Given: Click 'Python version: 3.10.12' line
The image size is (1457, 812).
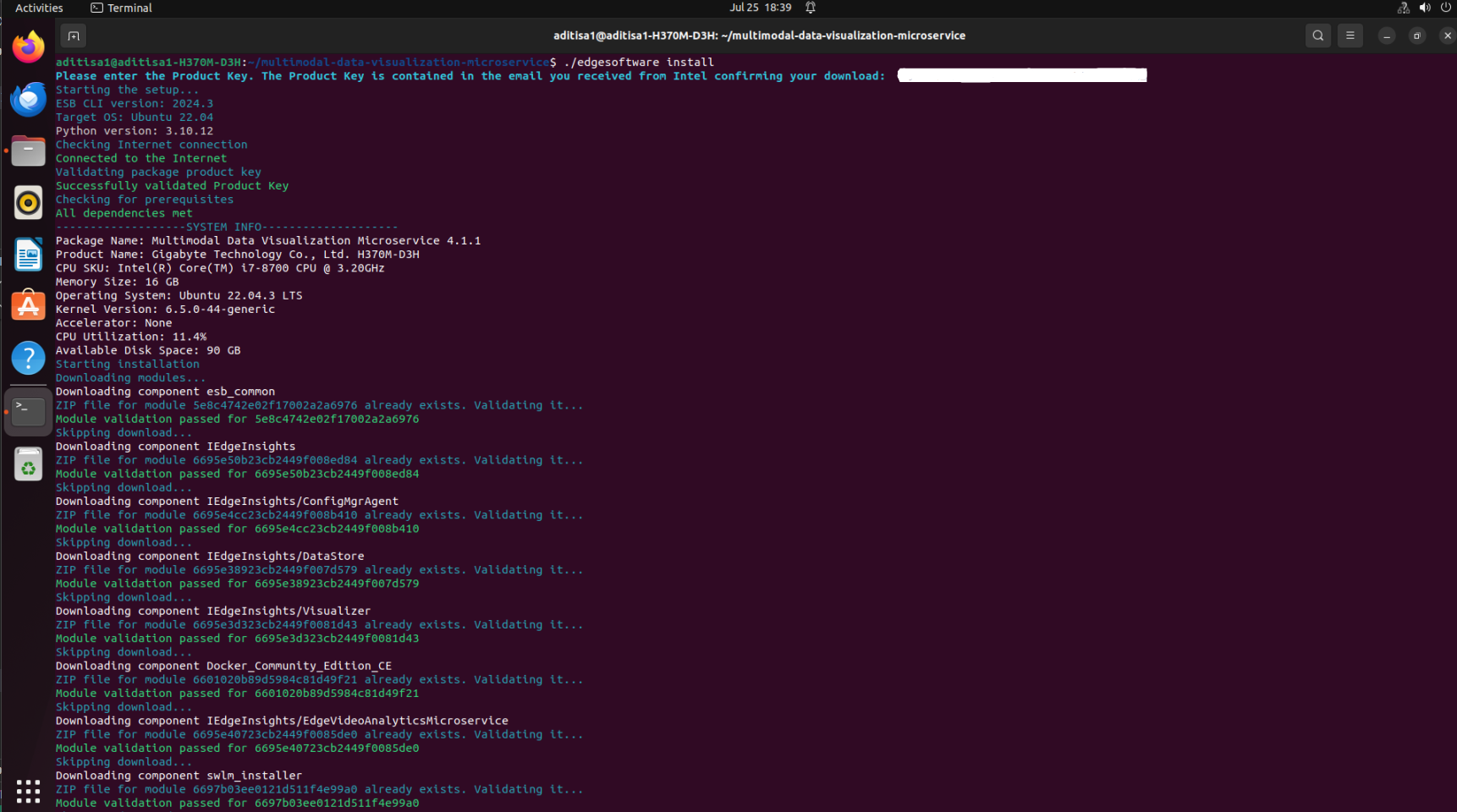Looking at the screenshot, I should [x=135, y=130].
